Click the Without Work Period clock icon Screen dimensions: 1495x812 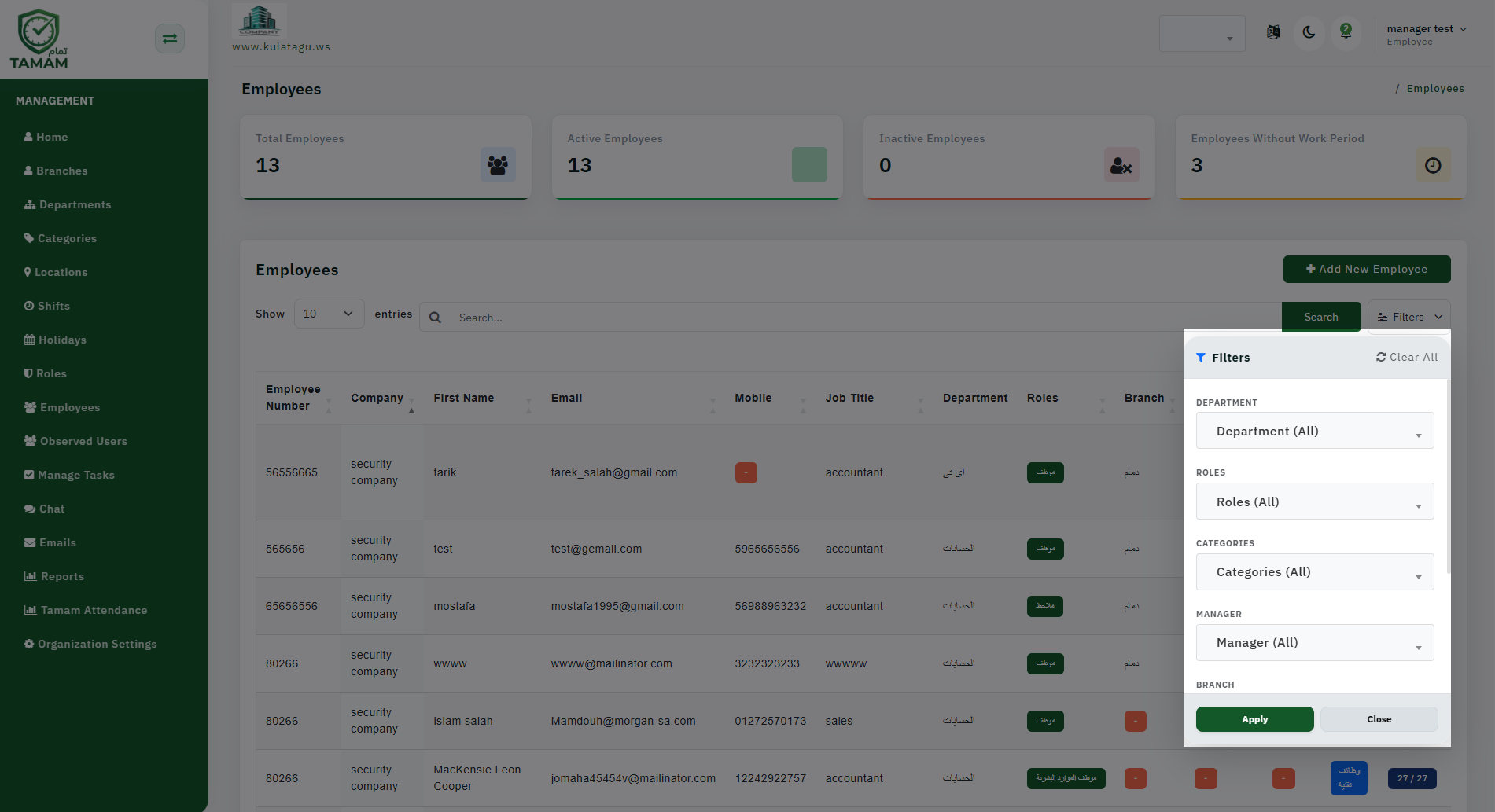click(1433, 165)
